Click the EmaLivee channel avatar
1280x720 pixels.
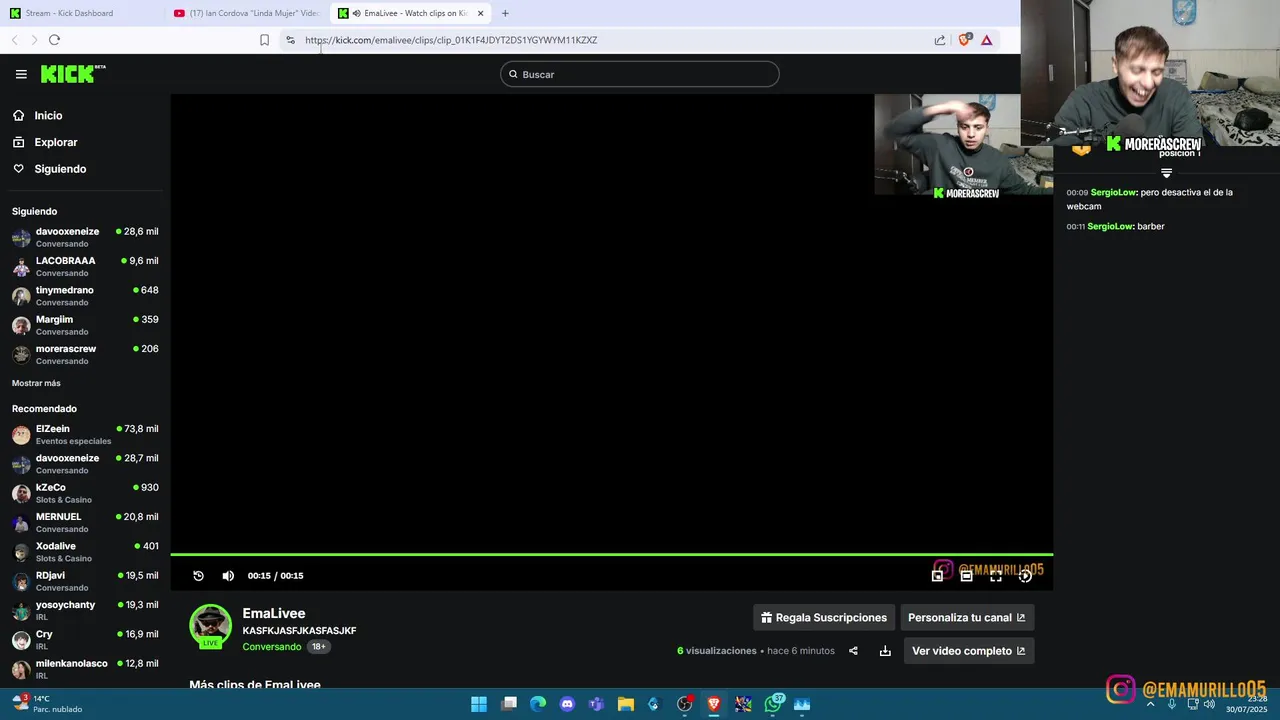coord(210,626)
